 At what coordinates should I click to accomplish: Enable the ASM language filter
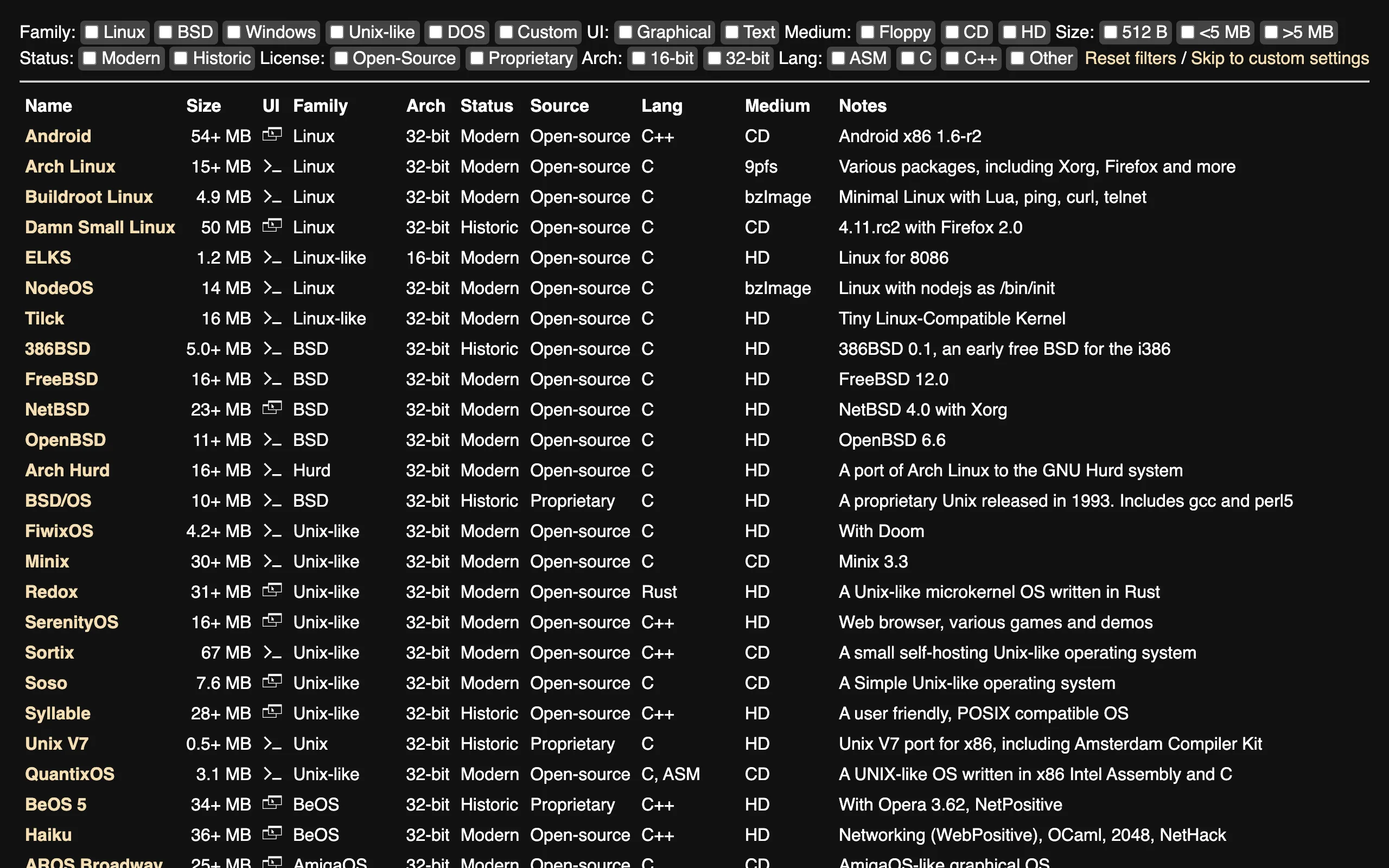pyautogui.click(x=838, y=58)
